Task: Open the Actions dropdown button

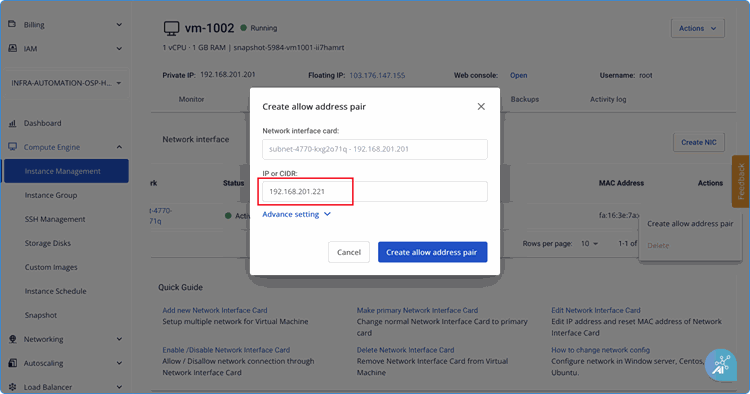Action: pos(697,28)
